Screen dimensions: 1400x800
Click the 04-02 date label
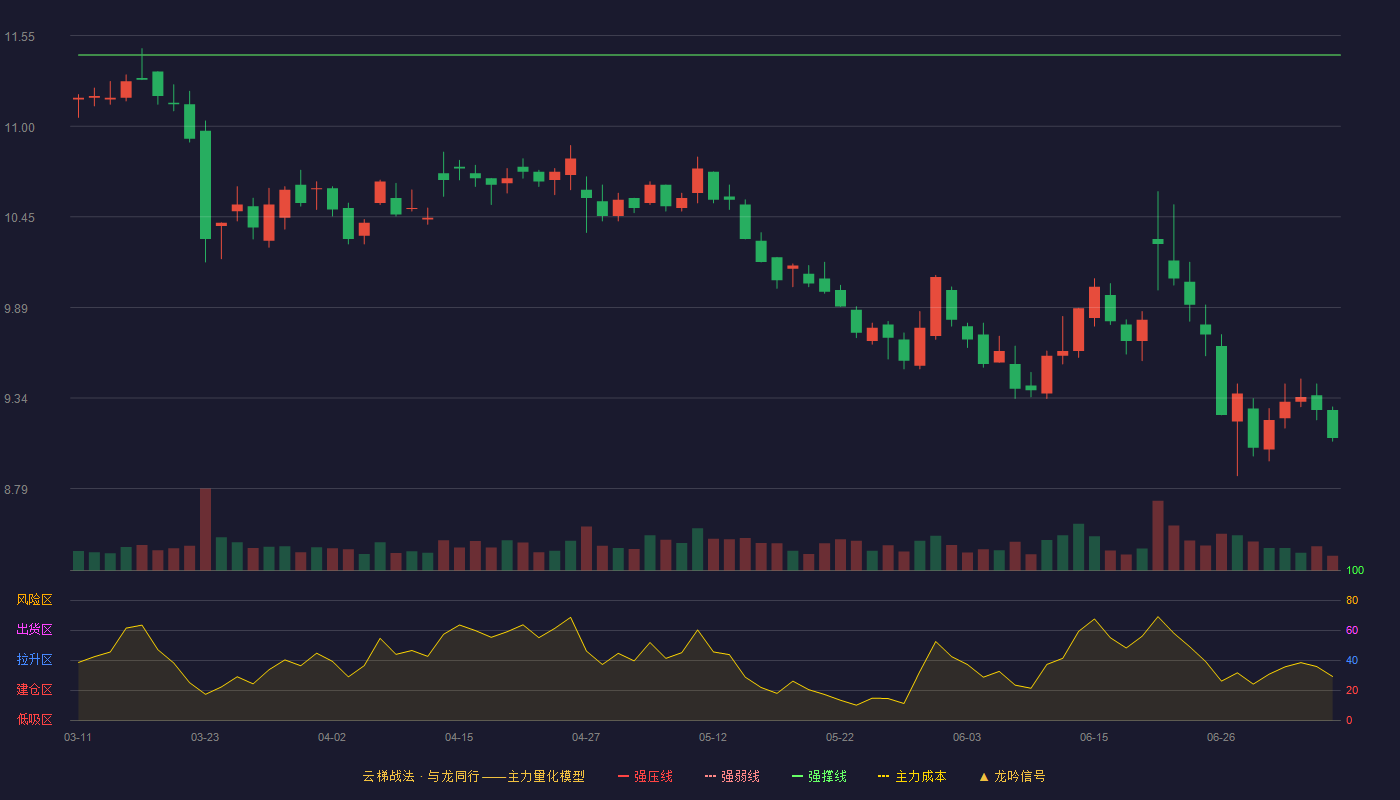332,737
